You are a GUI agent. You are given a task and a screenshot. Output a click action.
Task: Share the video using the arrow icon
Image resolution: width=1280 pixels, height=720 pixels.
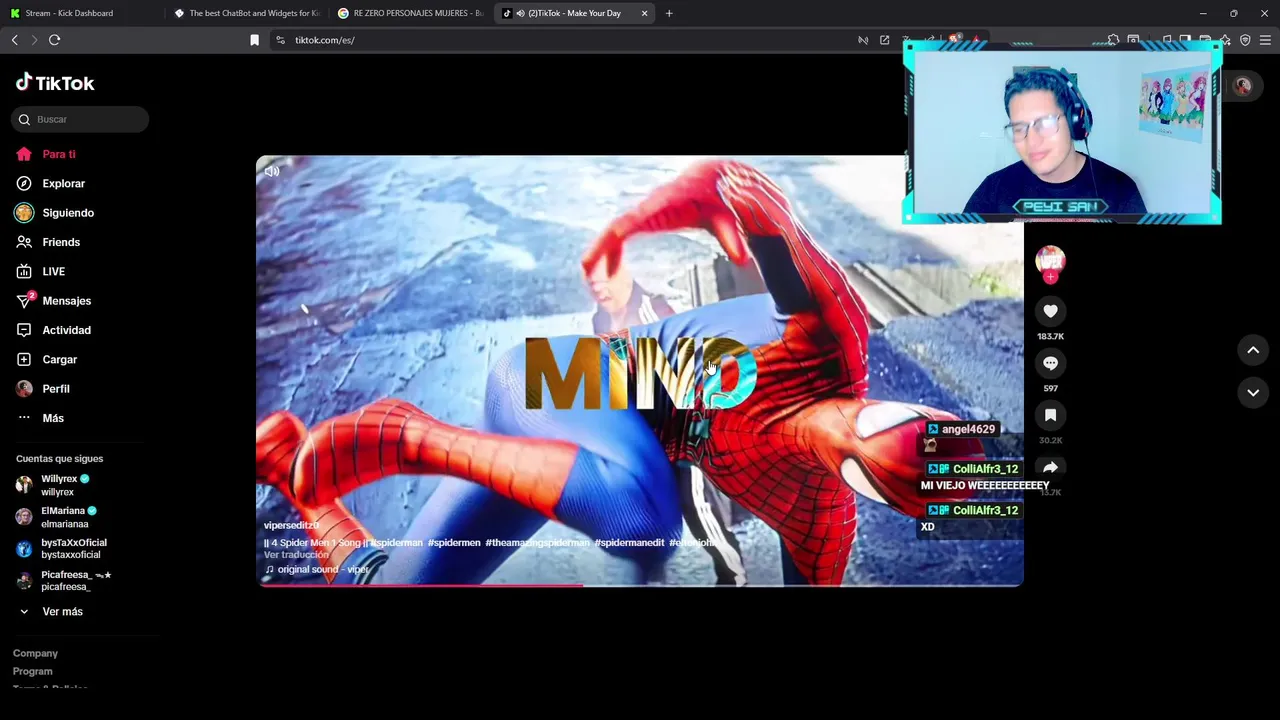point(1050,467)
